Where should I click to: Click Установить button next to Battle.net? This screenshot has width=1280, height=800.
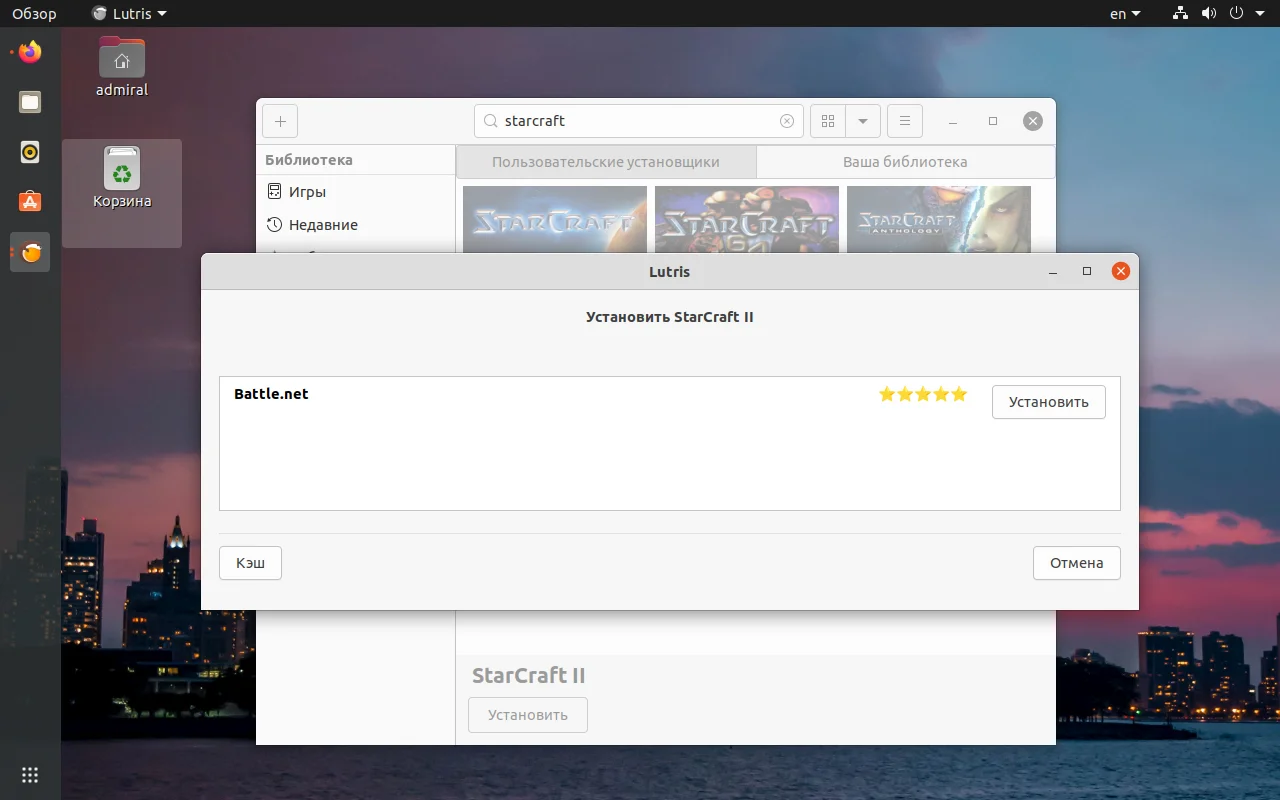(1048, 402)
